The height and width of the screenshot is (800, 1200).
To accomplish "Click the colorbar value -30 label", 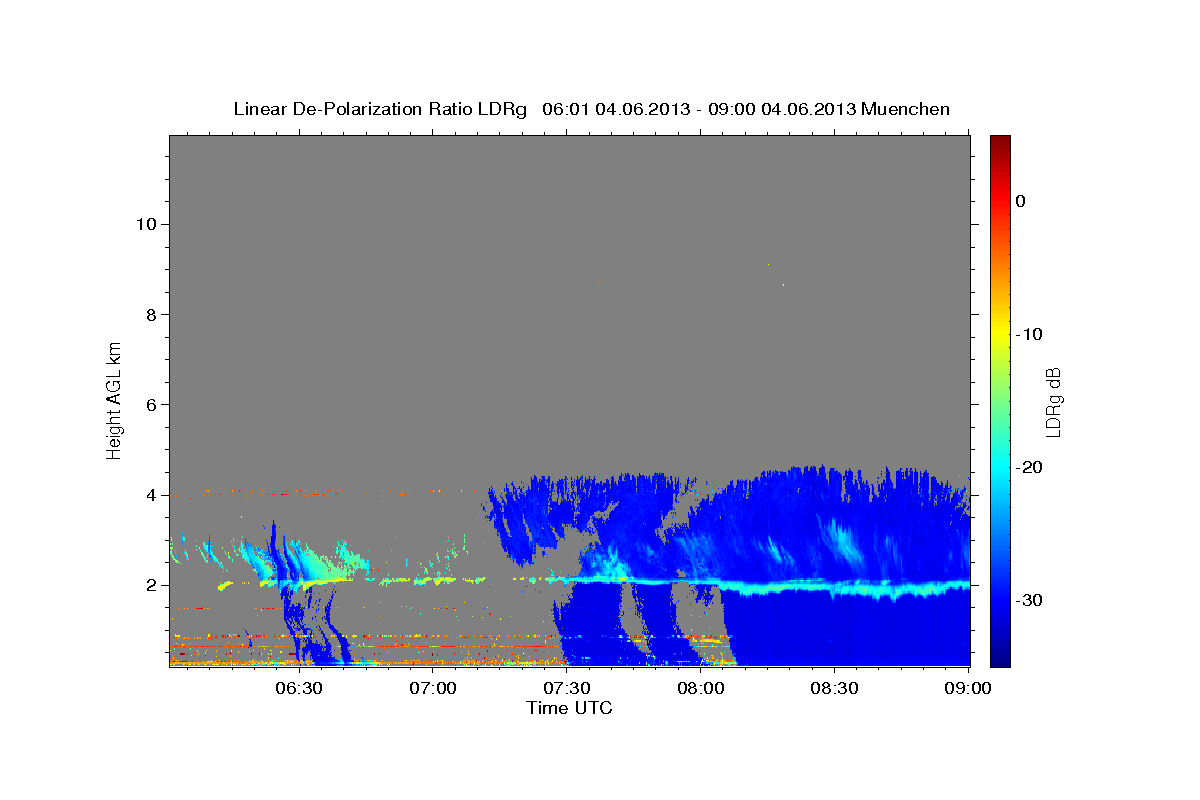I will 1029,600.
